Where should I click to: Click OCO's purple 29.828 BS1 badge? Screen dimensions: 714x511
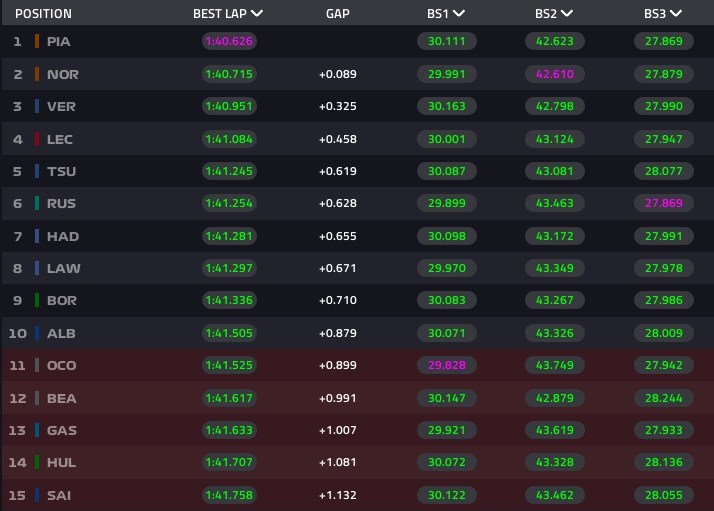(x=447, y=365)
